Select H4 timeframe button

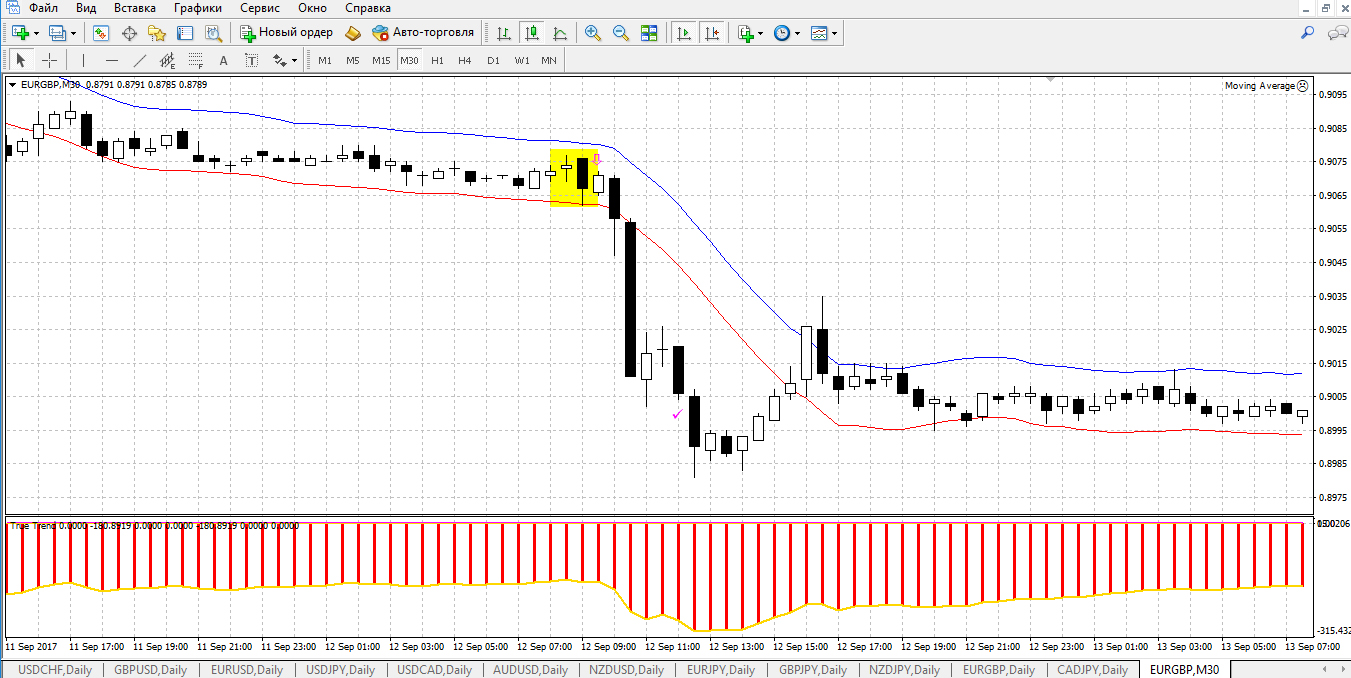(x=465, y=60)
